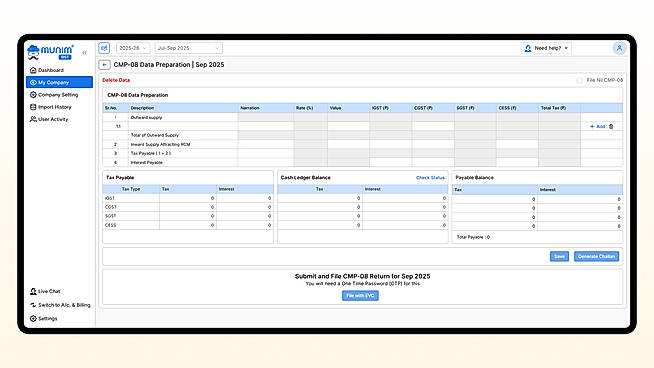Delete row 1.1 with trash icon

pyautogui.click(x=611, y=126)
